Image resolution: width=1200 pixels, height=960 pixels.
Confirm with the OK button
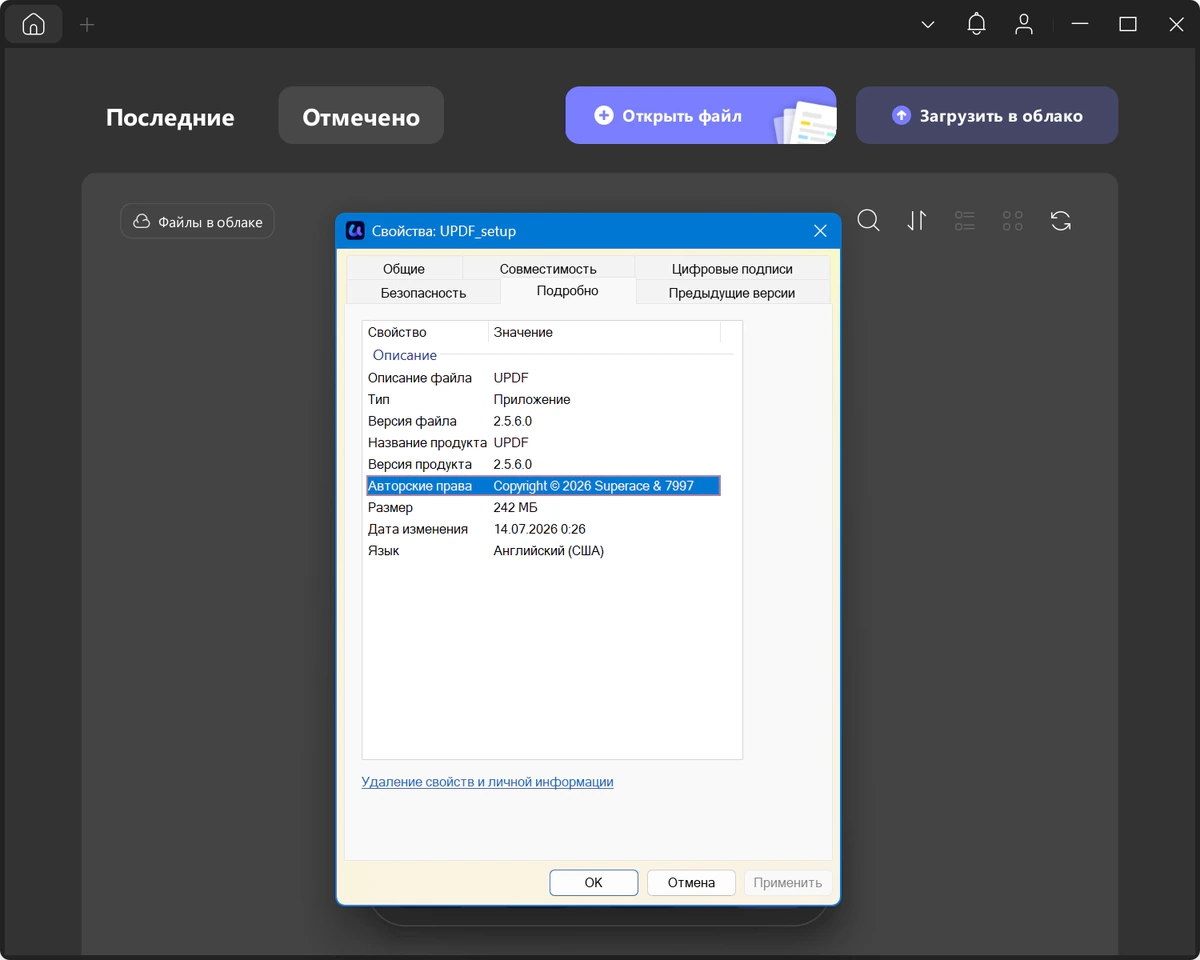(593, 882)
